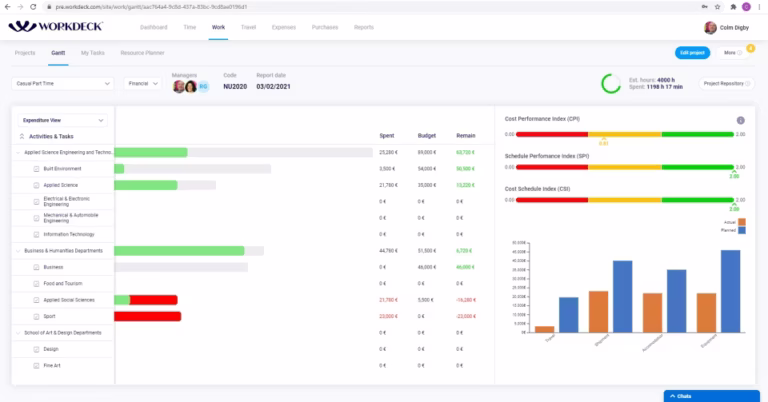Bookmark this page with the star icon
Screen dimensions: 768x402
click(718, 7)
